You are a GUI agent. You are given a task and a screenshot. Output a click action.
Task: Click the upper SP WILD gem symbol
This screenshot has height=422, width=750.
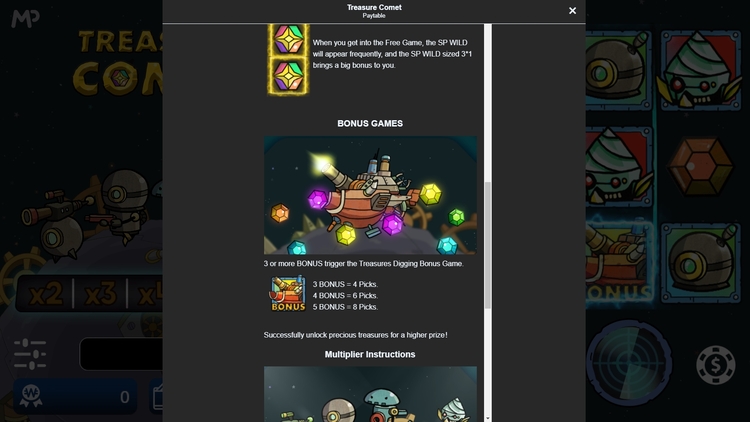pyautogui.click(x=288, y=39)
